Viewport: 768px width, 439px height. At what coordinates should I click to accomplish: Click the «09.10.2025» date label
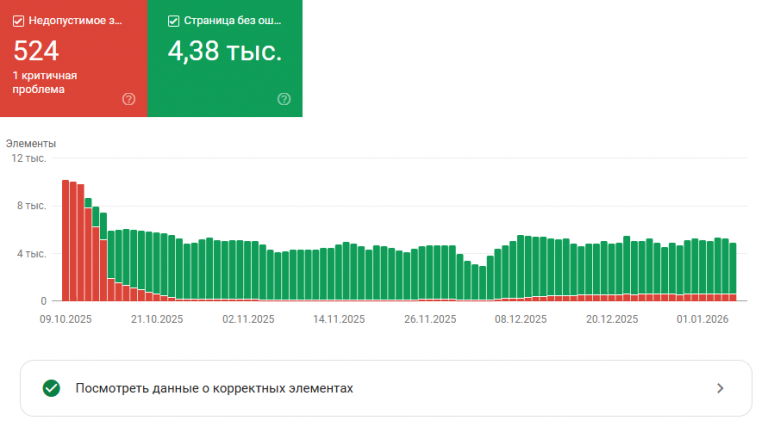point(66,319)
